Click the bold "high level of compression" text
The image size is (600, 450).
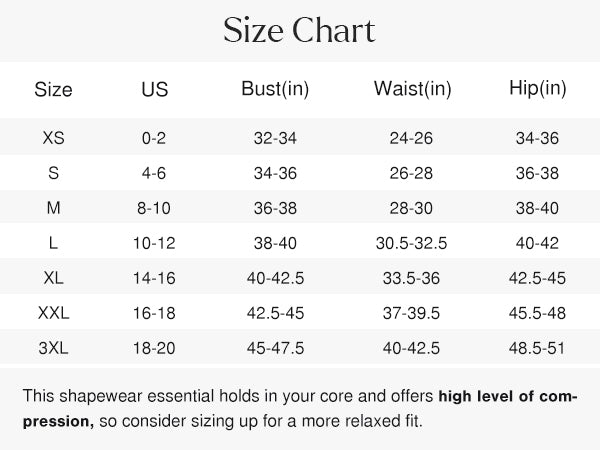[x=507, y=396]
